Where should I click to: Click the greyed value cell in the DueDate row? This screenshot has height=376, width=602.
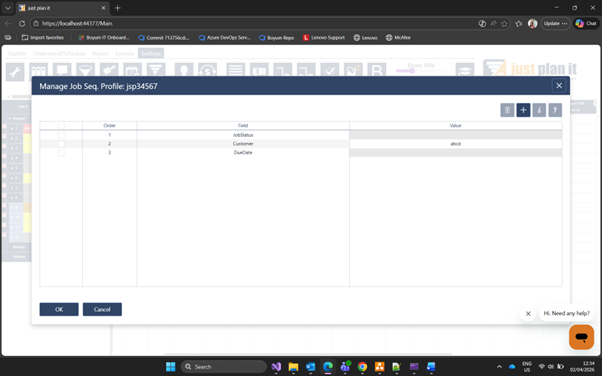455,152
